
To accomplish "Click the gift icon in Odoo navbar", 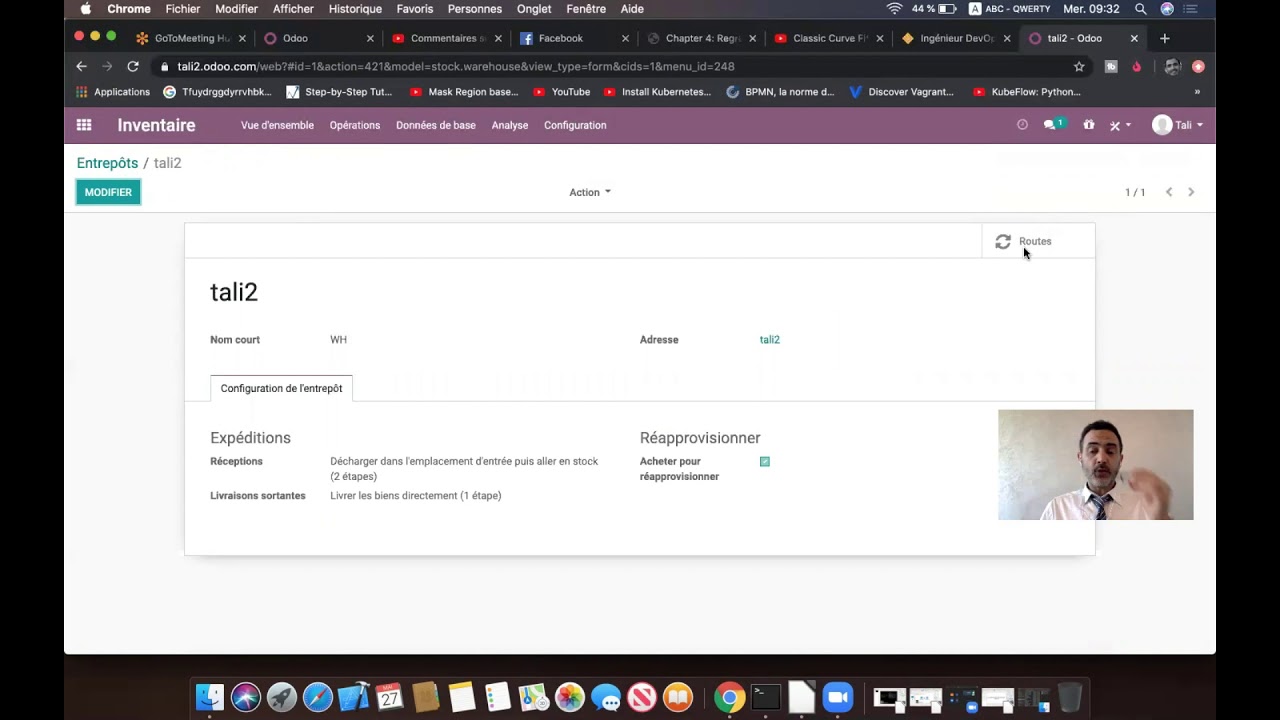I will point(1089,125).
